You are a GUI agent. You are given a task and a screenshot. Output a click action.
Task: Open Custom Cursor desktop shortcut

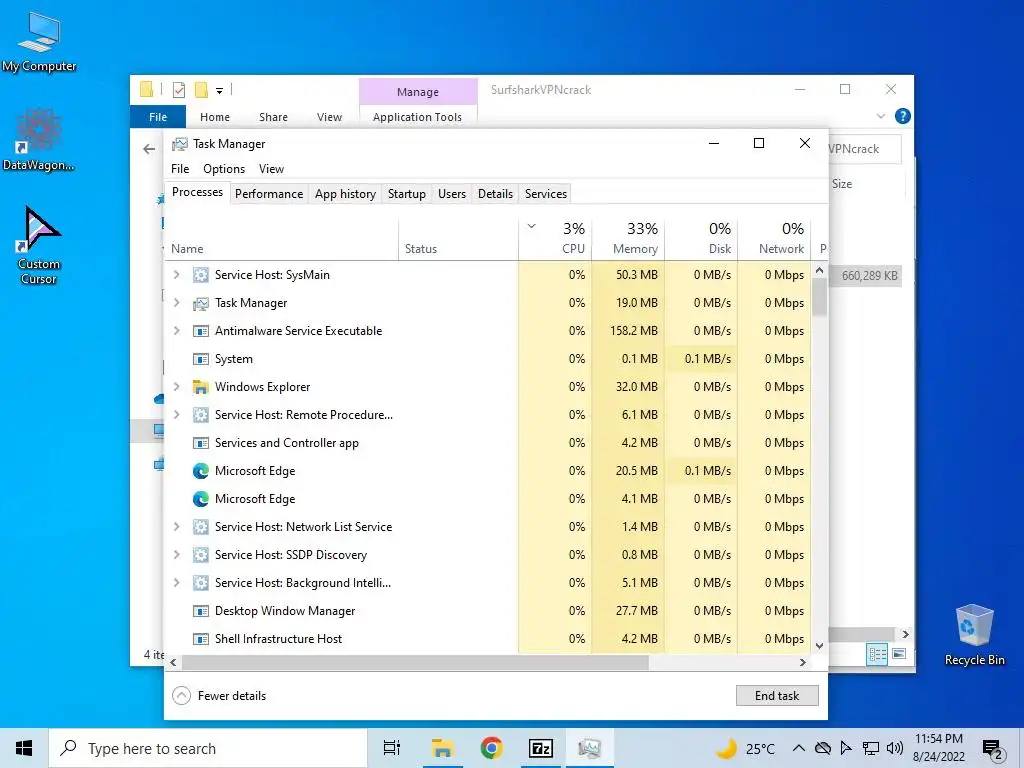click(39, 245)
